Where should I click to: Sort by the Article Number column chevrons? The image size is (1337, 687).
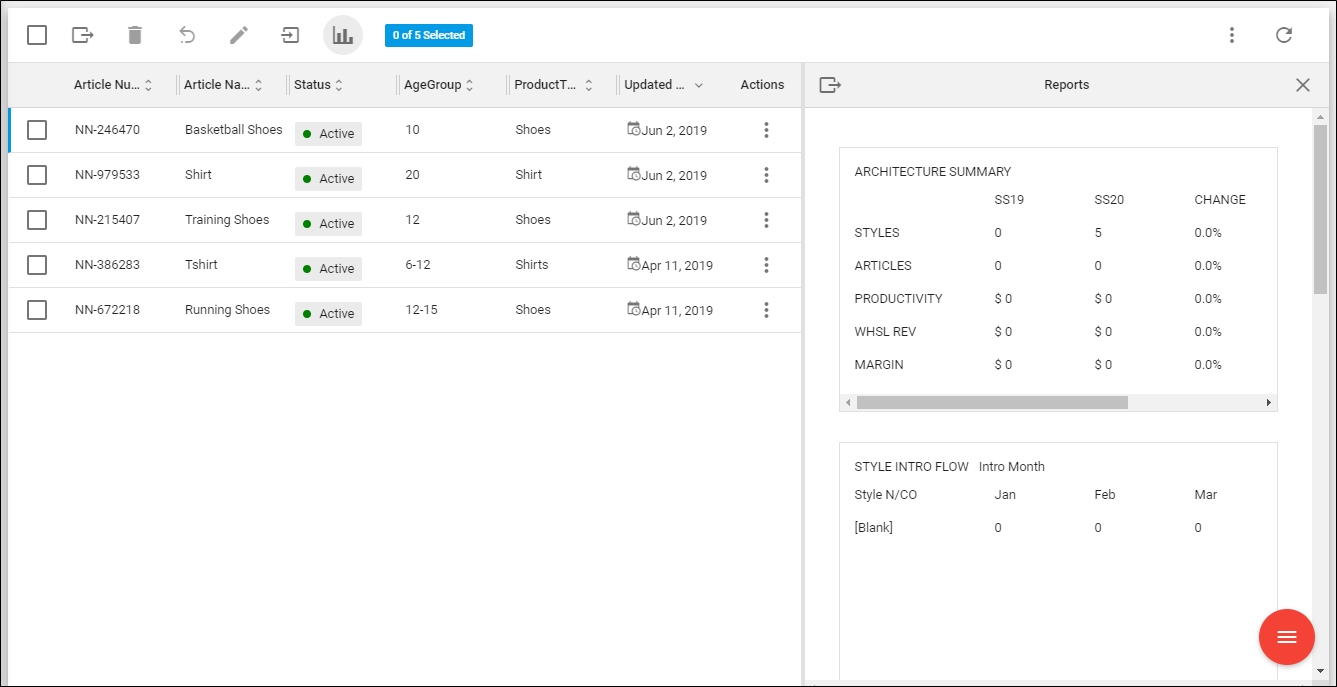click(150, 85)
